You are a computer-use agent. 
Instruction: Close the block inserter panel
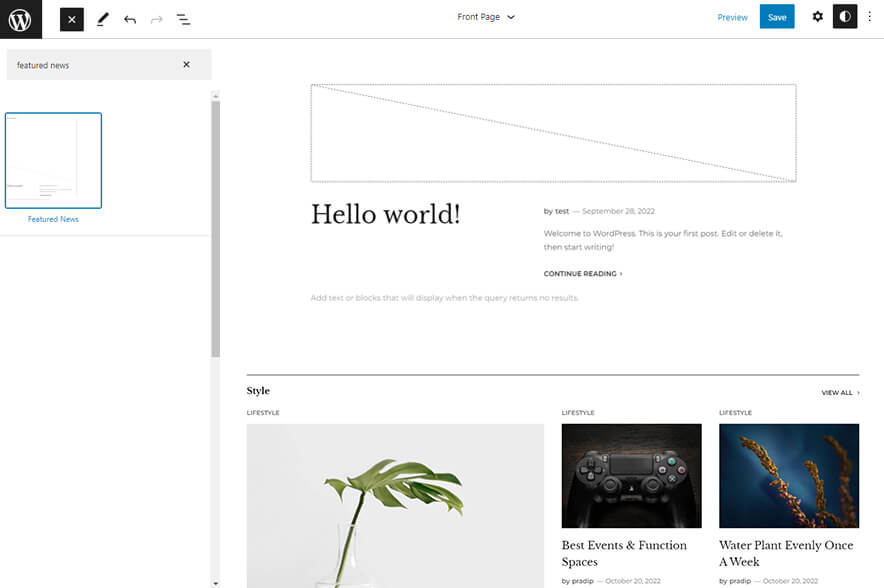point(71,19)
